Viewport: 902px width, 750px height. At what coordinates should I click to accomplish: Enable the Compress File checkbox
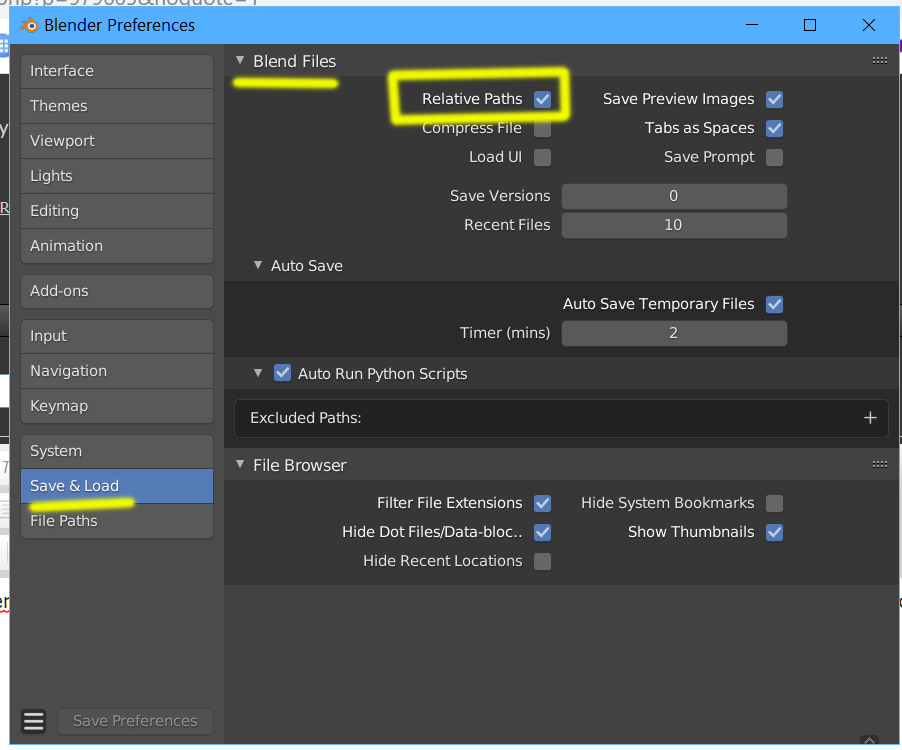click(542, 128)
